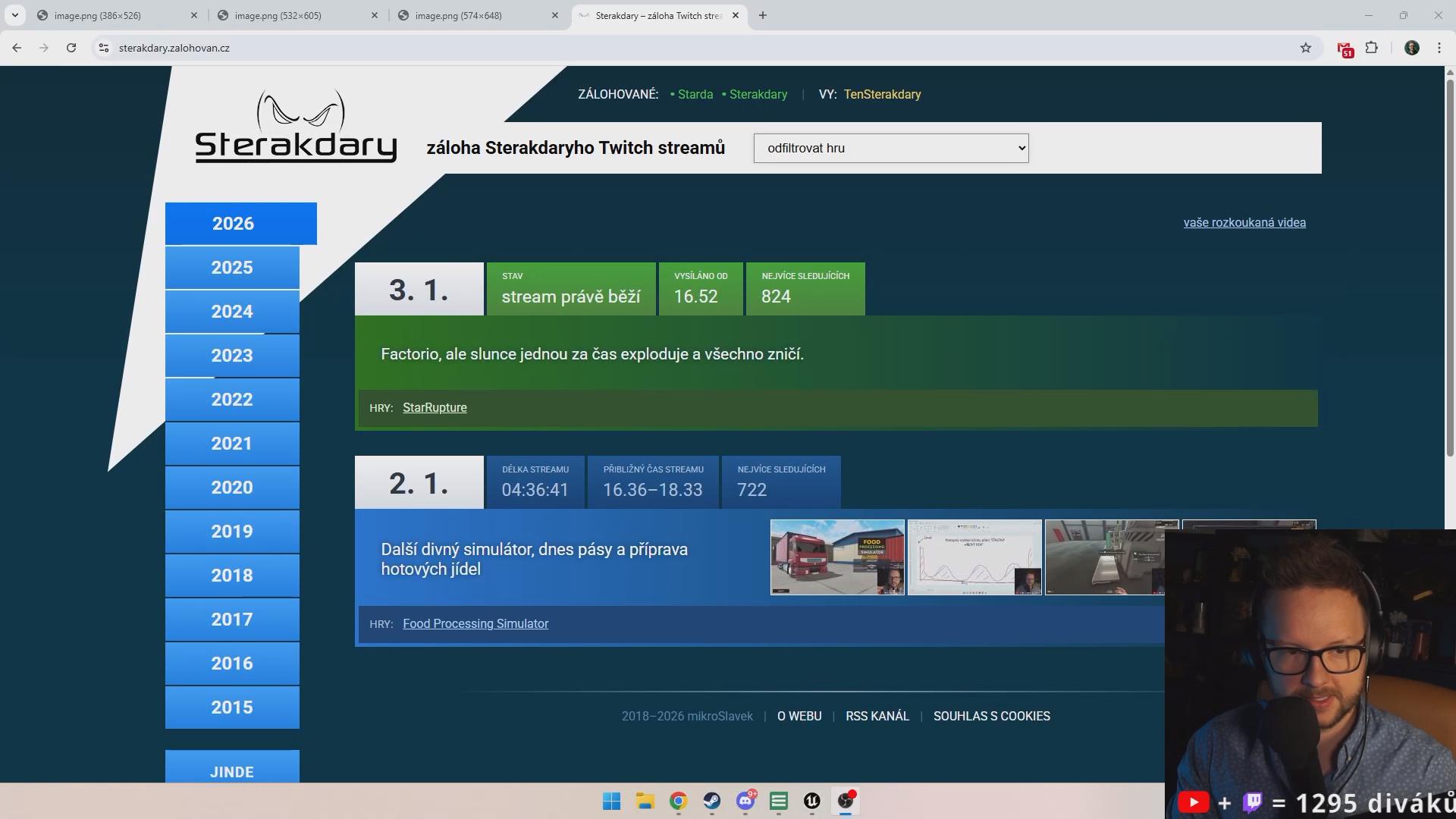Image resolution: width=1456 pixels, height=819 pixels.
Task: Click the RSS KANÁL footer link
Action: 877,717
